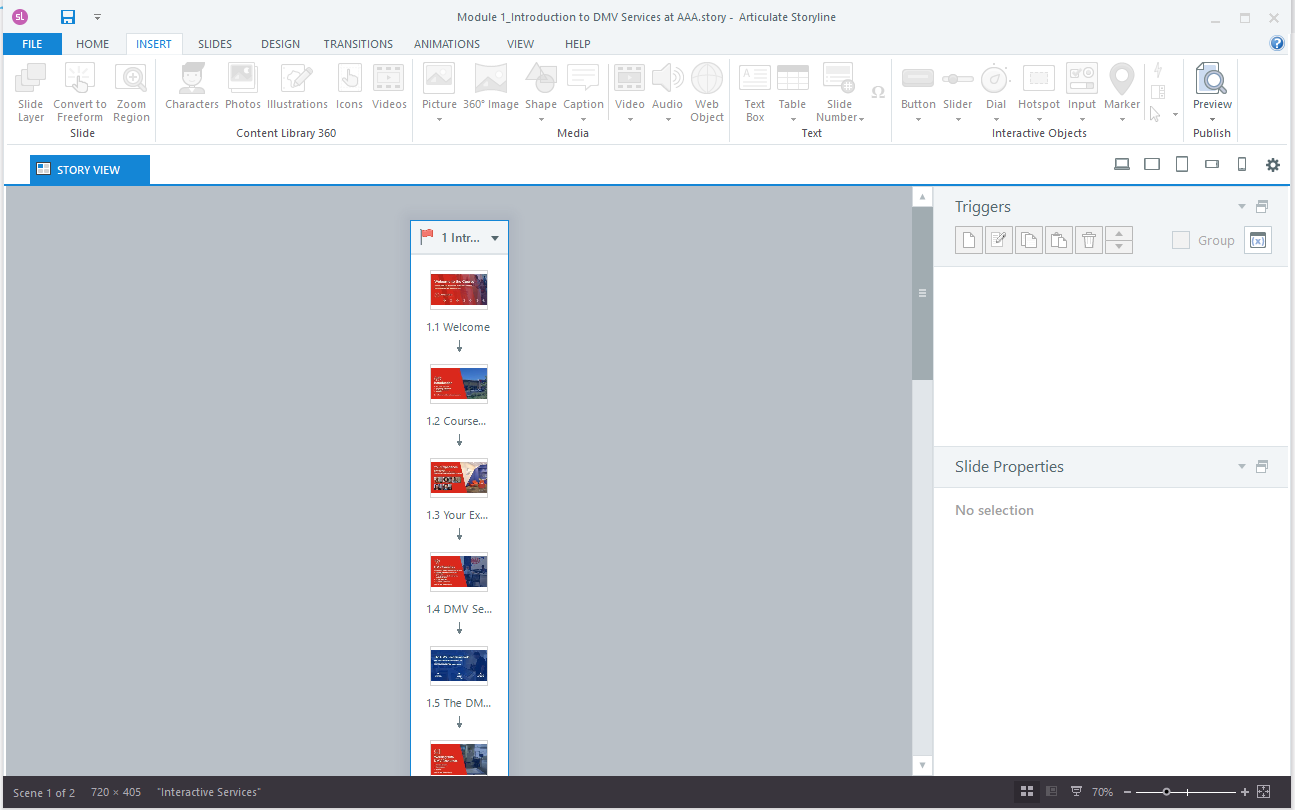Undock the Slide Properties panel
1295x810 pixels.
(x=1262, y=467)
